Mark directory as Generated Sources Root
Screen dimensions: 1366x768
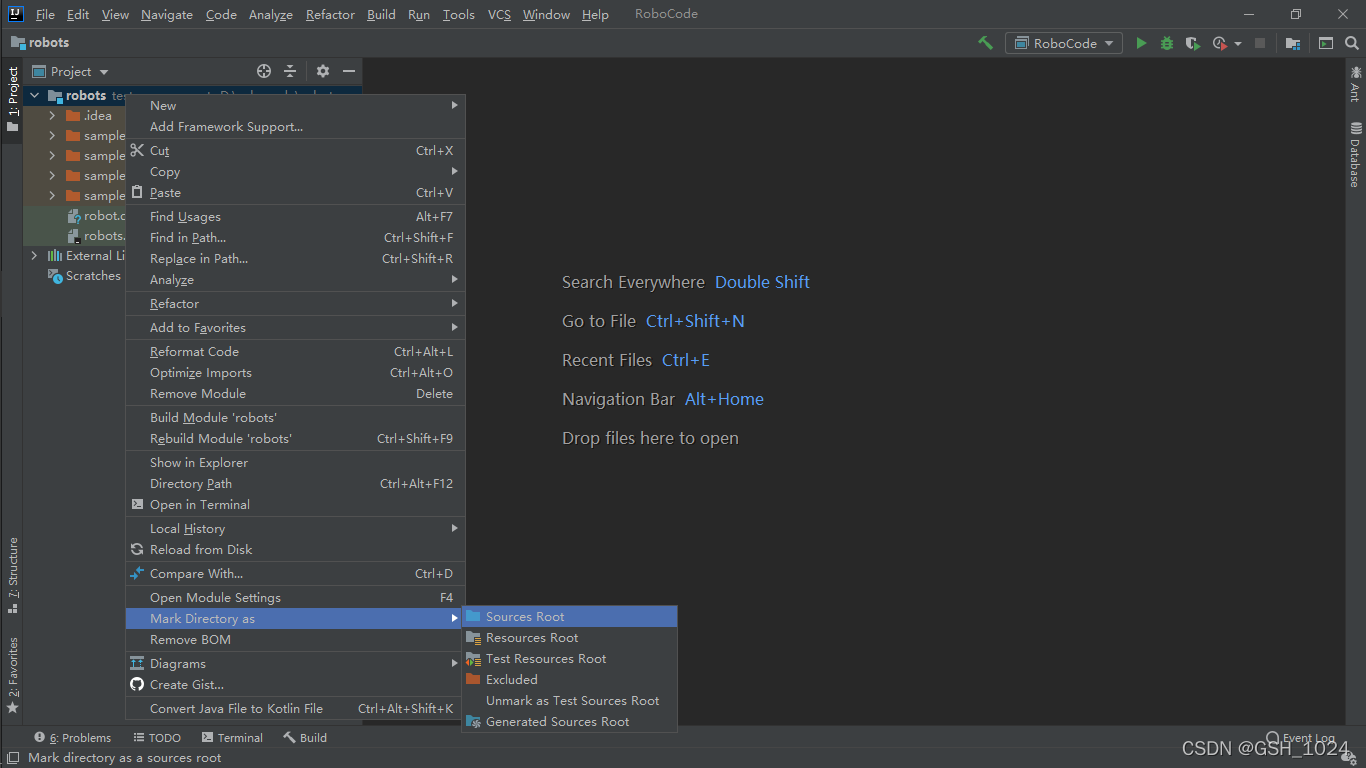570,722
